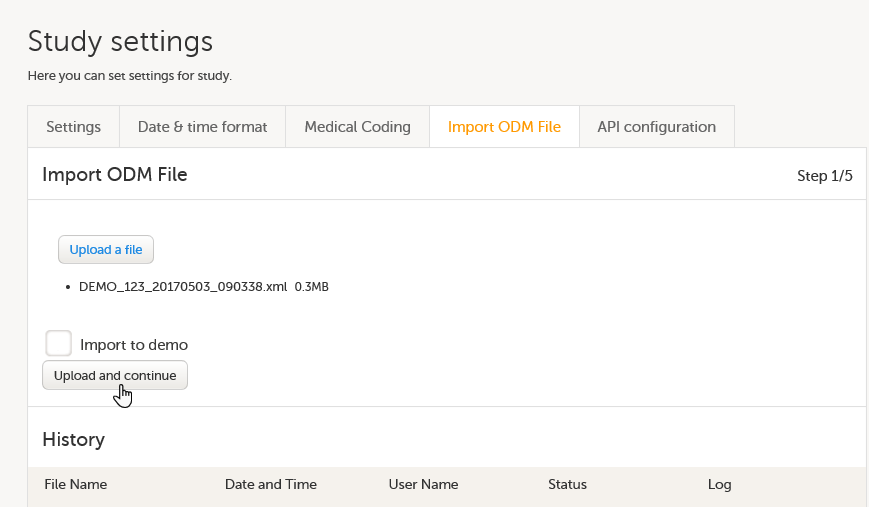Open the Settings tab
Image resolution: width=869 pixels, height=507 pixels.
73,127
